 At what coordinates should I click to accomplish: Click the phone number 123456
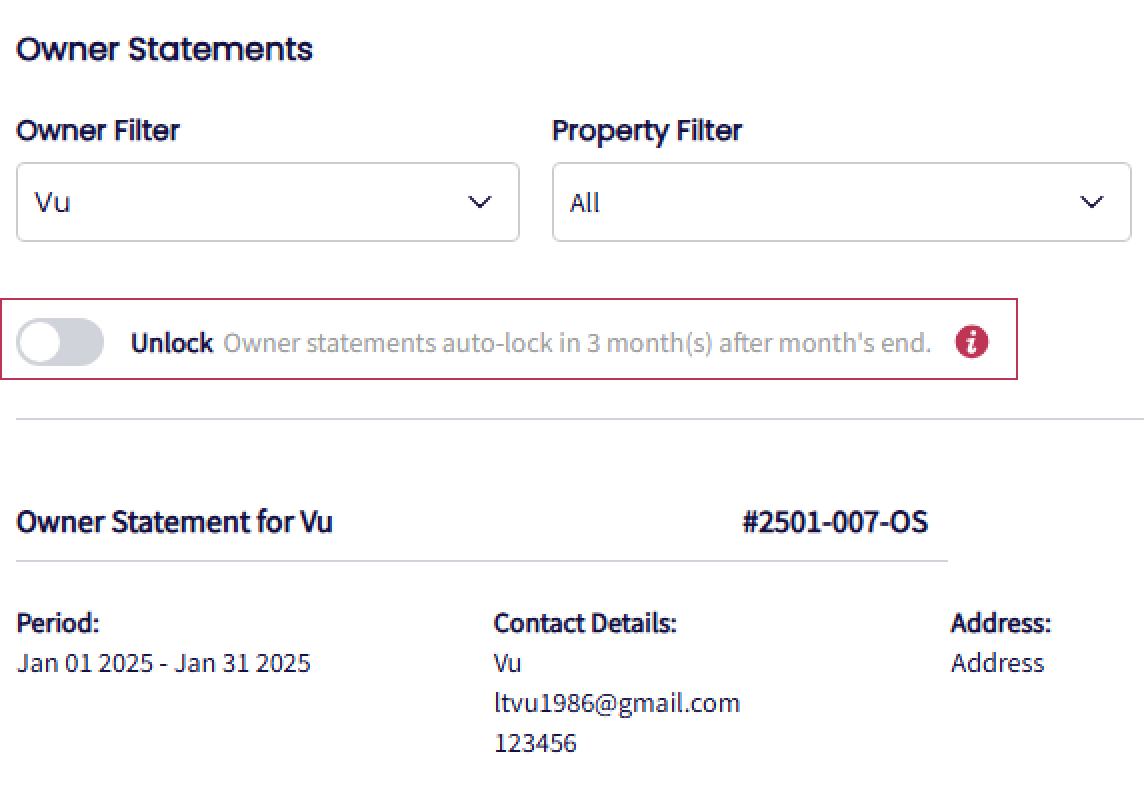(x=535, y=743)
